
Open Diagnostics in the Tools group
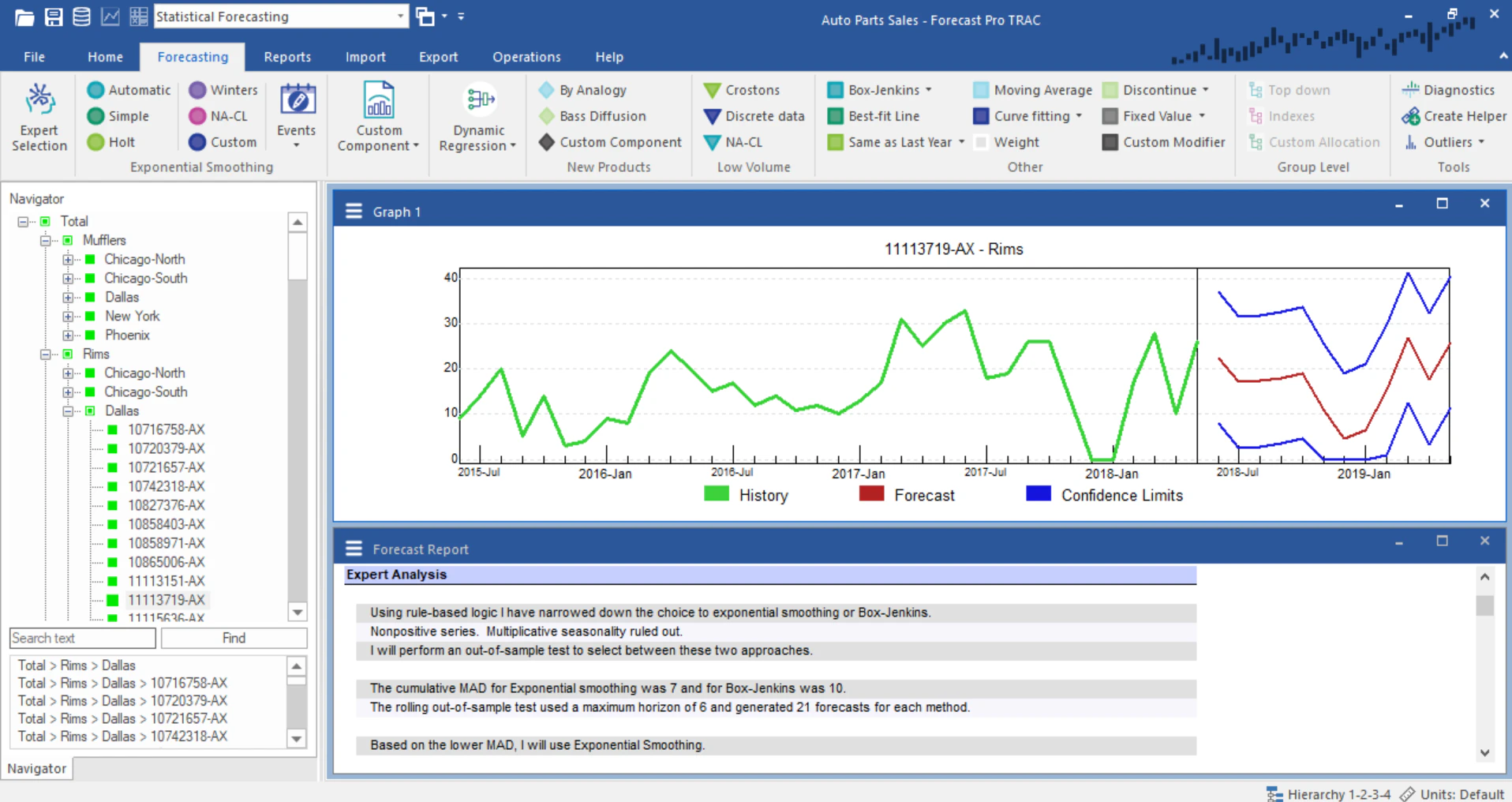[x=1450, y=89]
